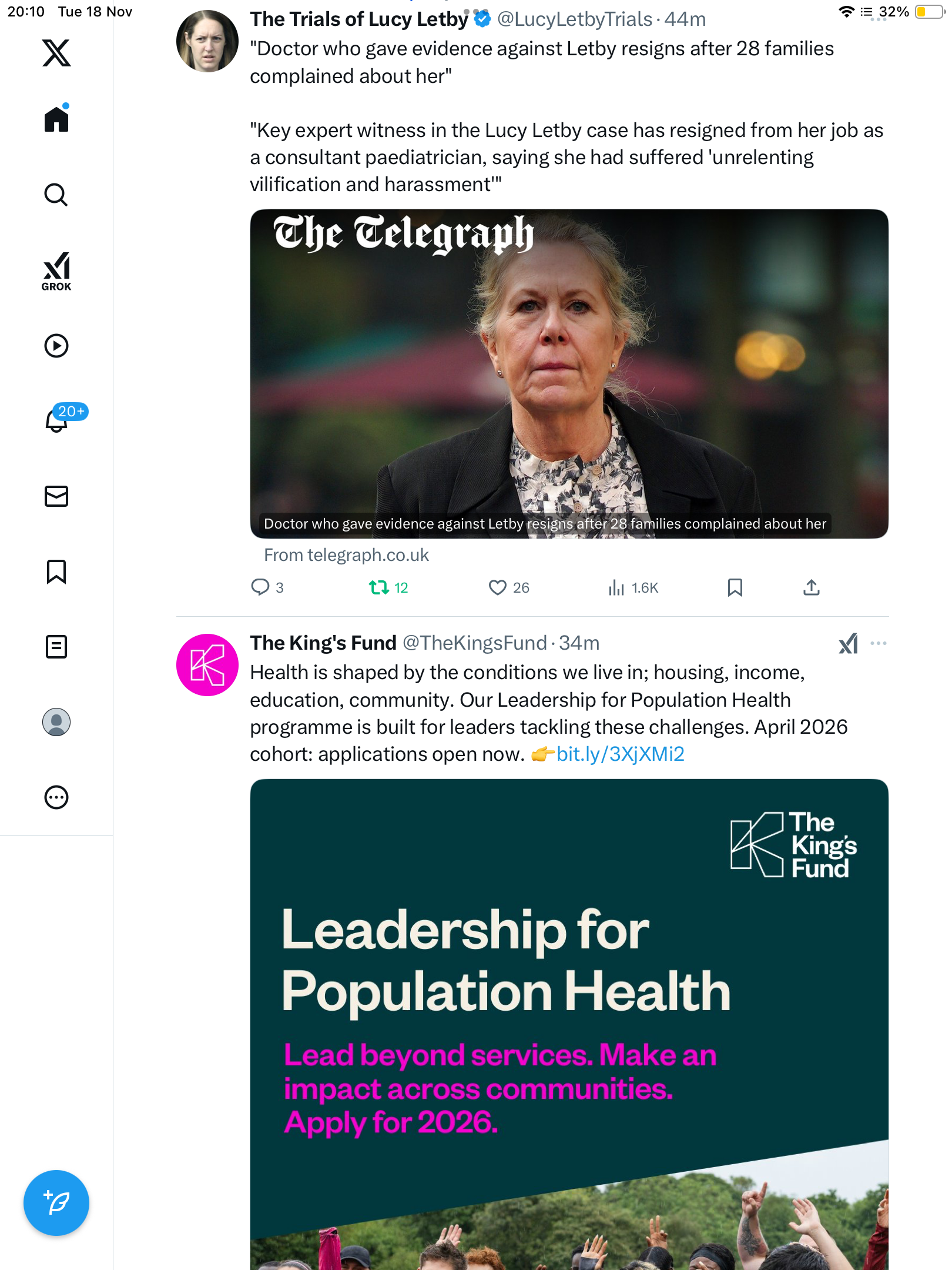Compose a new post
Screen dimensions: 952x1270
tap(56, 1203)
